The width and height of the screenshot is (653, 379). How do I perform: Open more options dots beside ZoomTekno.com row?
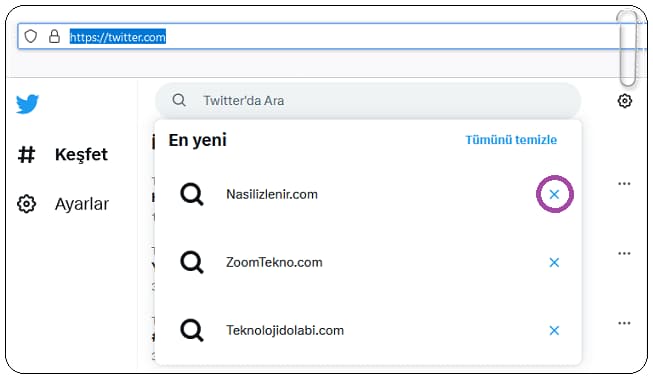click(x=624, y=253)
